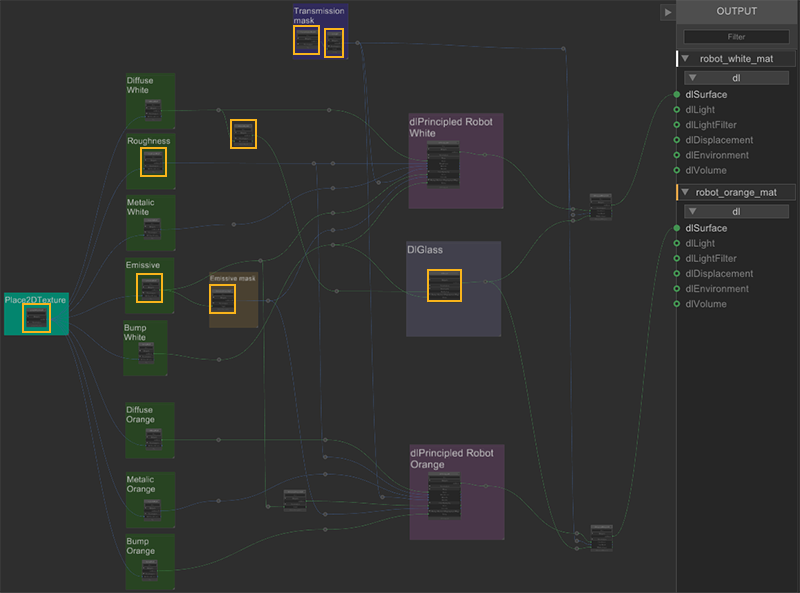Select the node inside the Emissive backdrop
Image resolution: width=800 pixels, height=593 pixels.
149,288
